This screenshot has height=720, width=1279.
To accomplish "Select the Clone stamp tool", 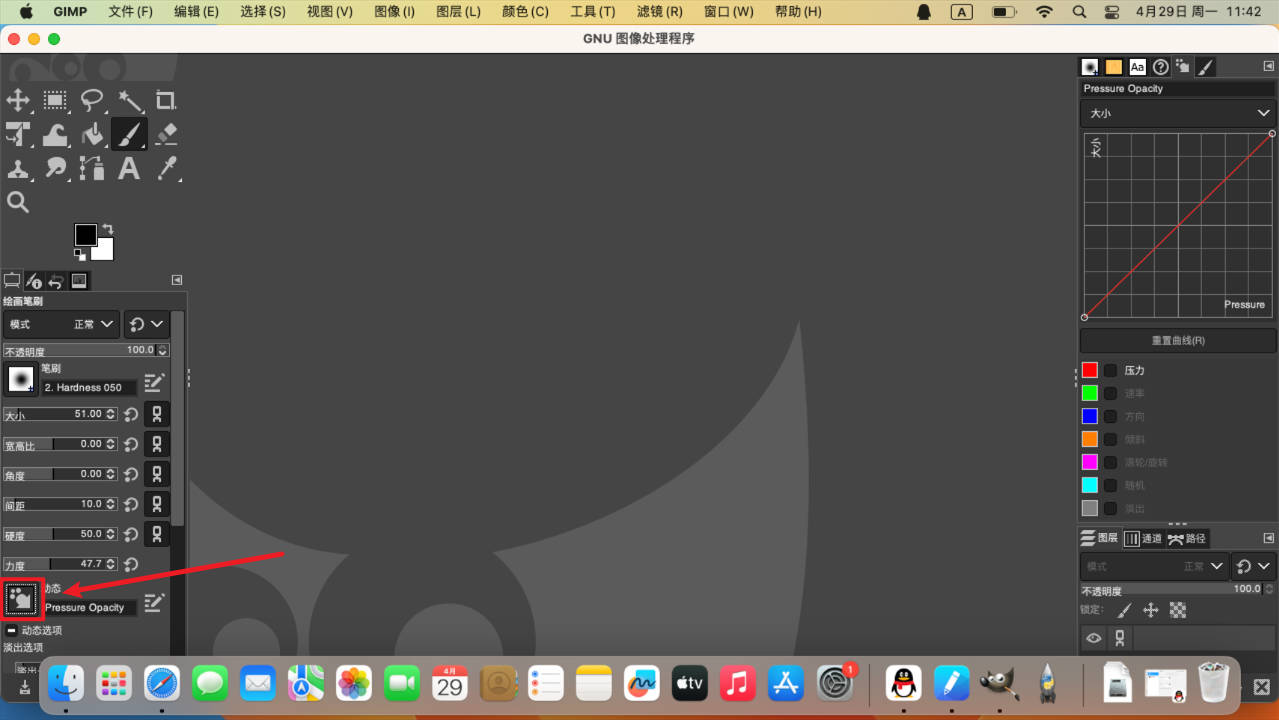I will click(x=18, y=168).
